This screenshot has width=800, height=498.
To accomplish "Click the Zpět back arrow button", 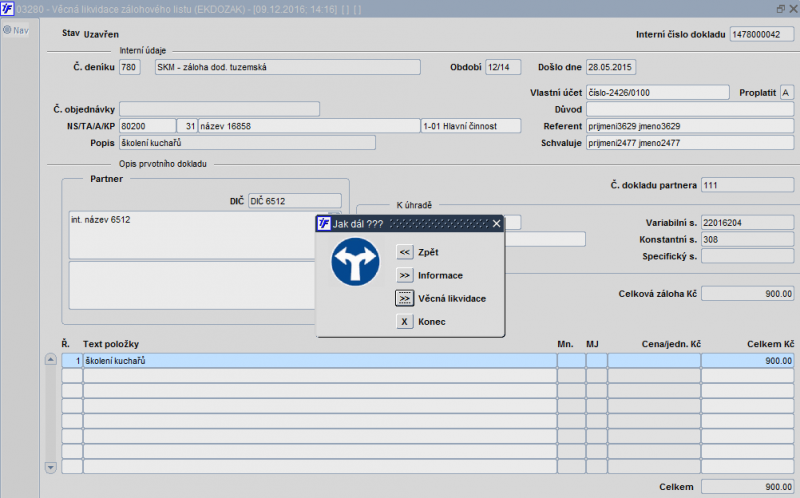I will point(404,252).
